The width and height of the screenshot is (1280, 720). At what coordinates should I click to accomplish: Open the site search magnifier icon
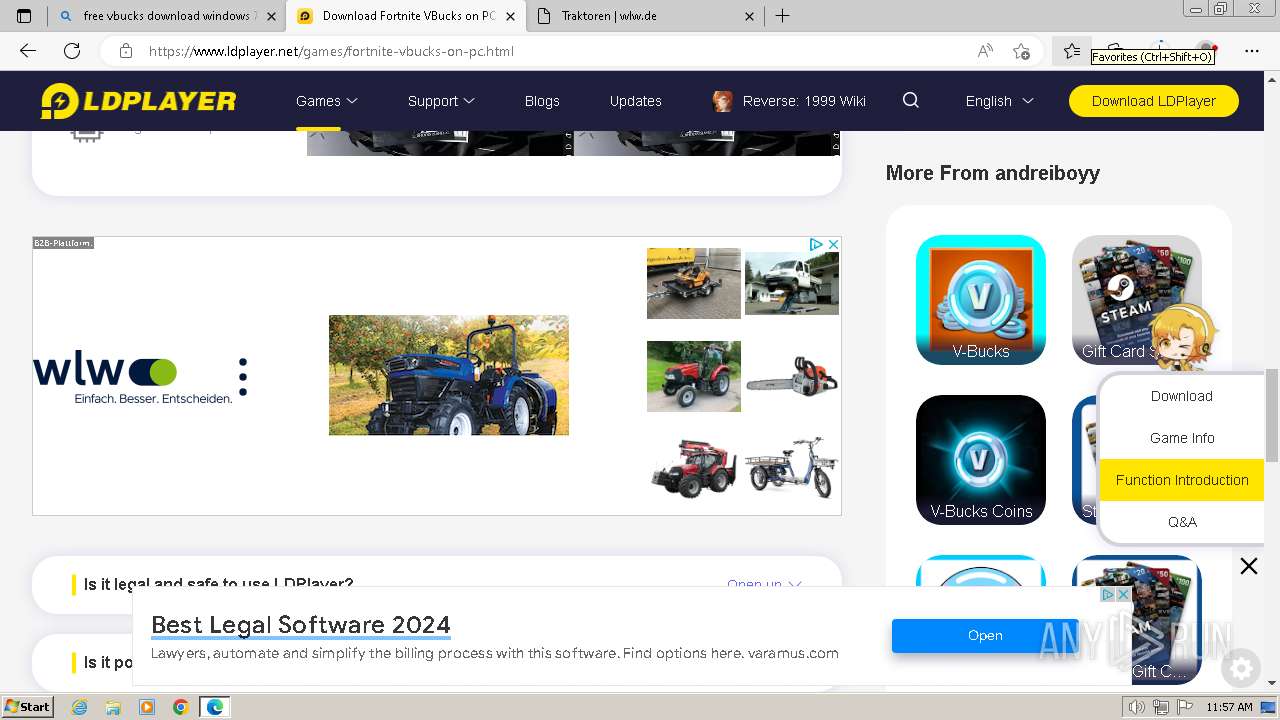pos(910,100)
